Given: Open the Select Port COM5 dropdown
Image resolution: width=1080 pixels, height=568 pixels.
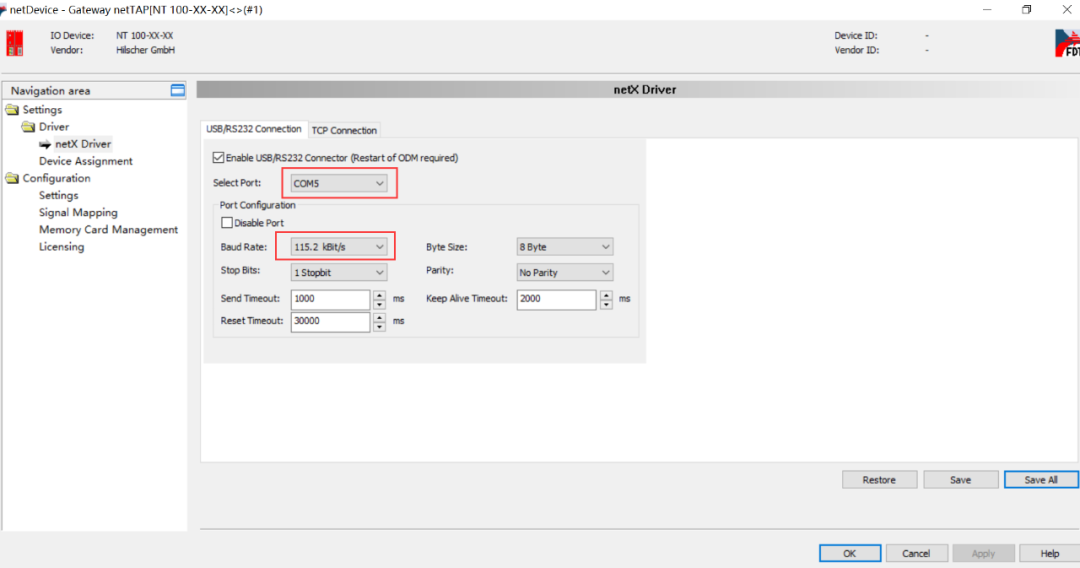Looking at the screenshot, I should coord(338,183).
